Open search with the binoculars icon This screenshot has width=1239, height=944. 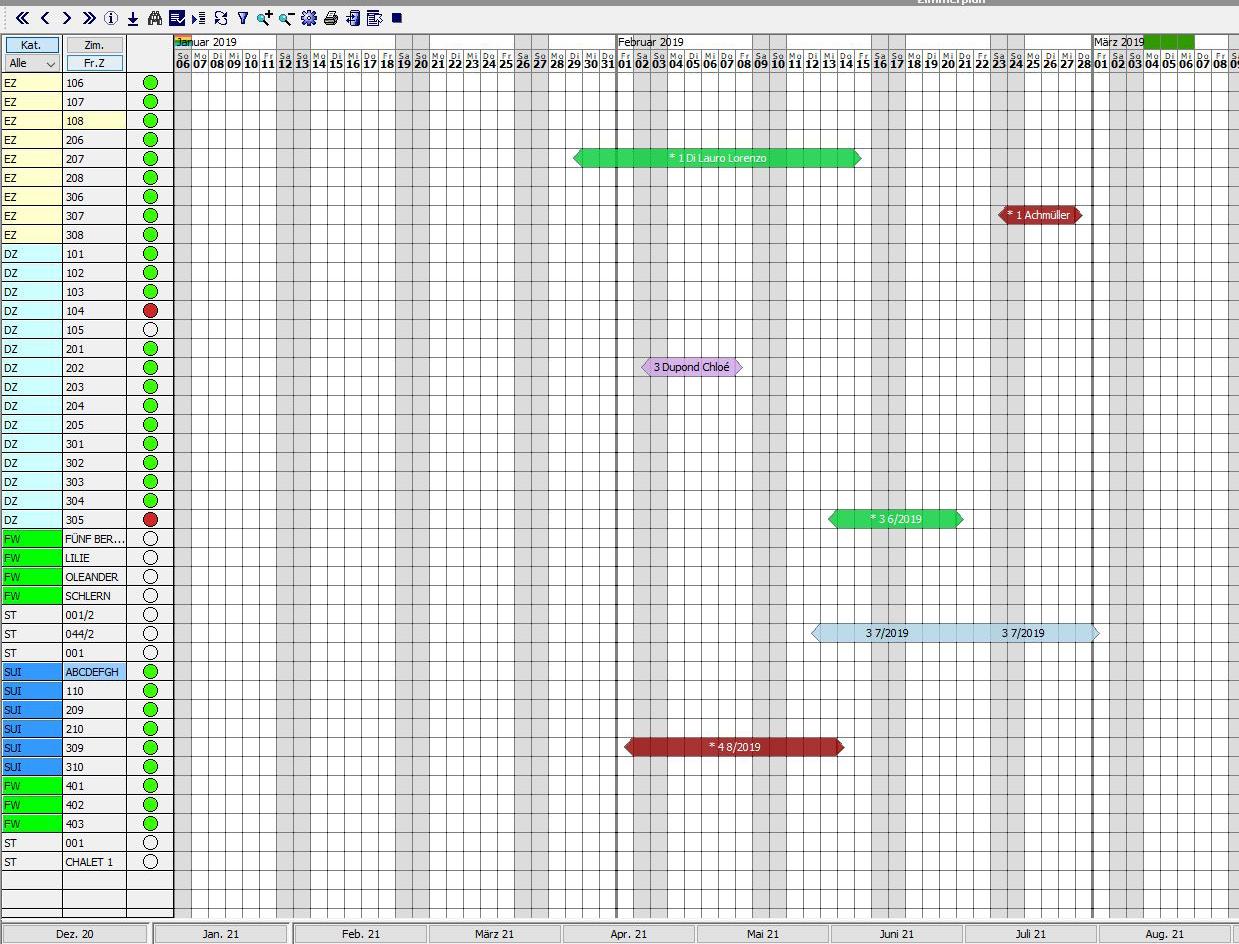(155, 18)
